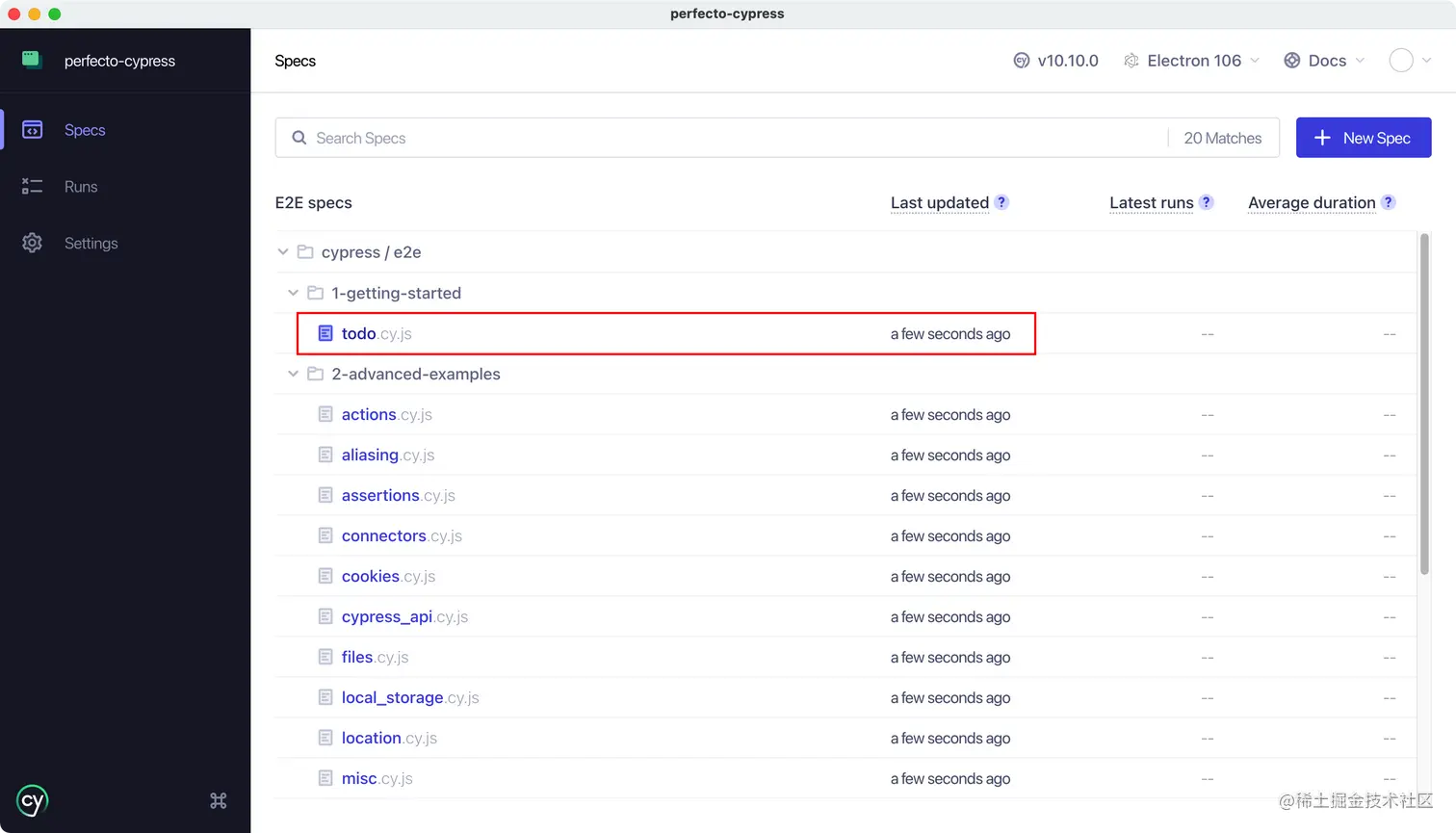Click the misc.cy.js file icon
This screenshot has height=833, width=1456.
click(x=325, y=778)
